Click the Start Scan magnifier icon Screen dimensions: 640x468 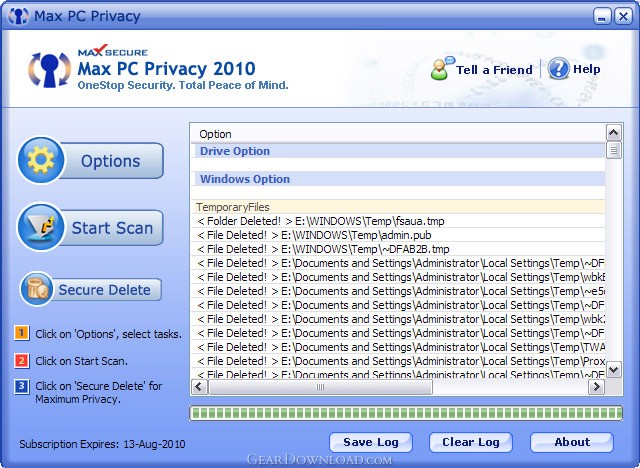pyautogui.click(x=41, y=227)
